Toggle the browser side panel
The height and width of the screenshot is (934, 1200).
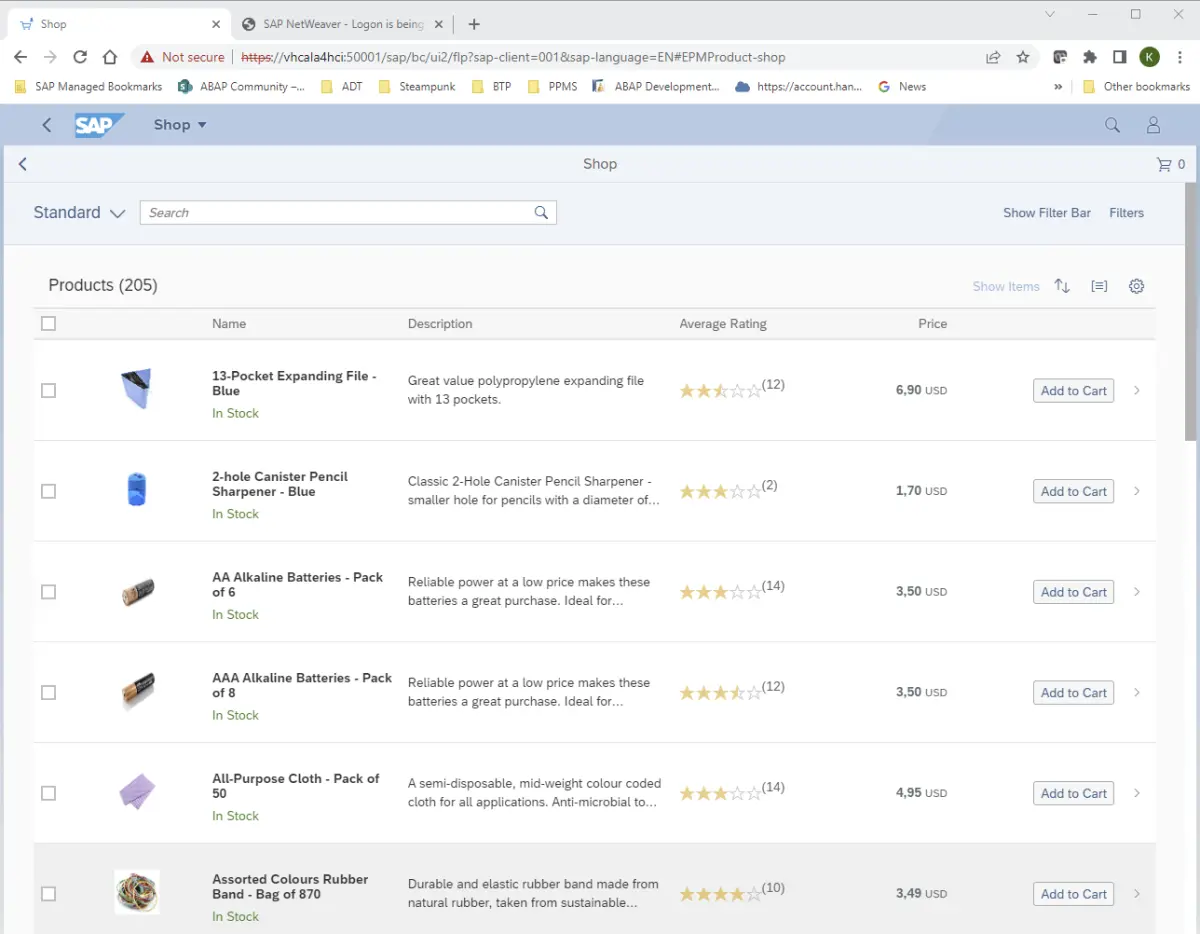pyautogui.click(x=1120, y=57)
